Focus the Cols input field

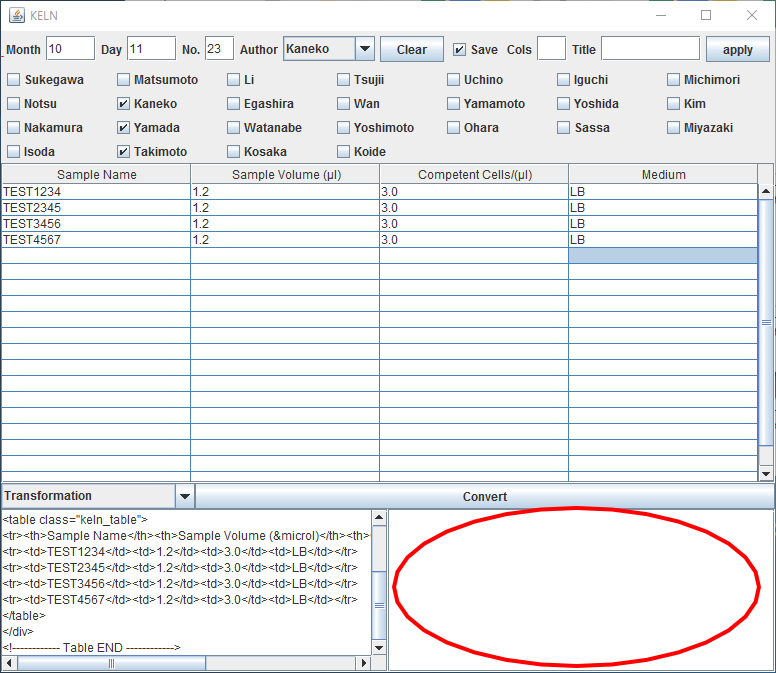551,48
